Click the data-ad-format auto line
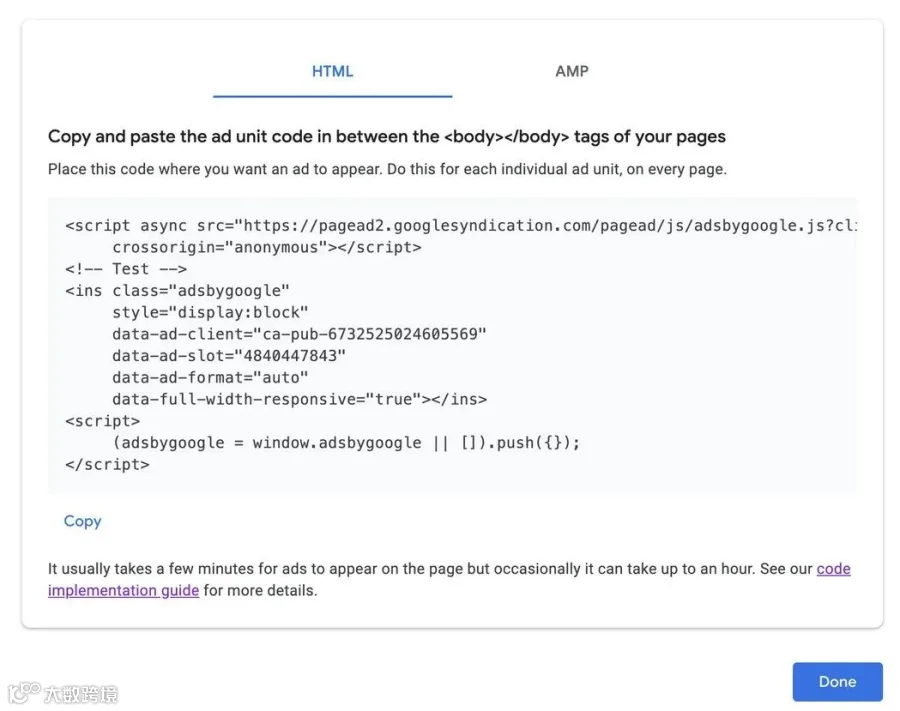Screen dimensions: 900x711 pyautogui.click(x=210, y=378)
